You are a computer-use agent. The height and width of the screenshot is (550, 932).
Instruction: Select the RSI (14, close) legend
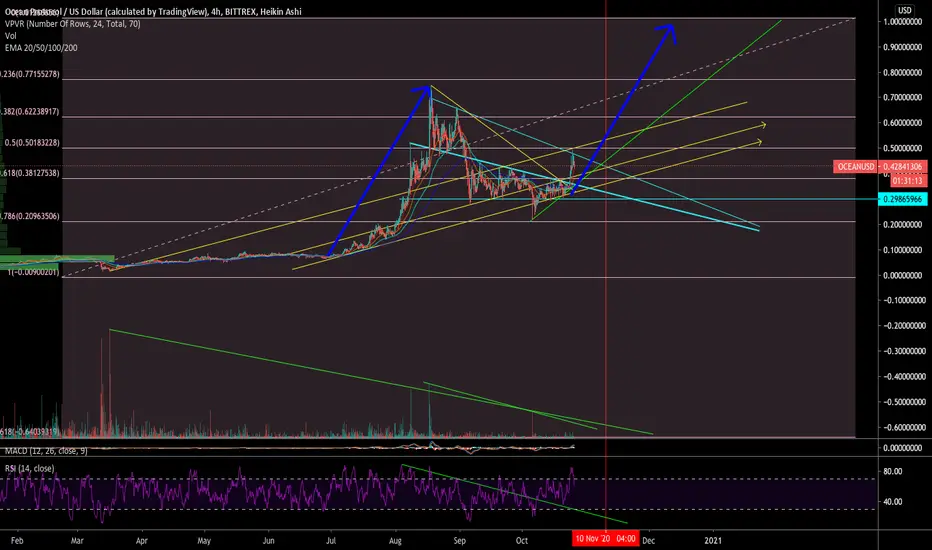click(x=30, y=469)
